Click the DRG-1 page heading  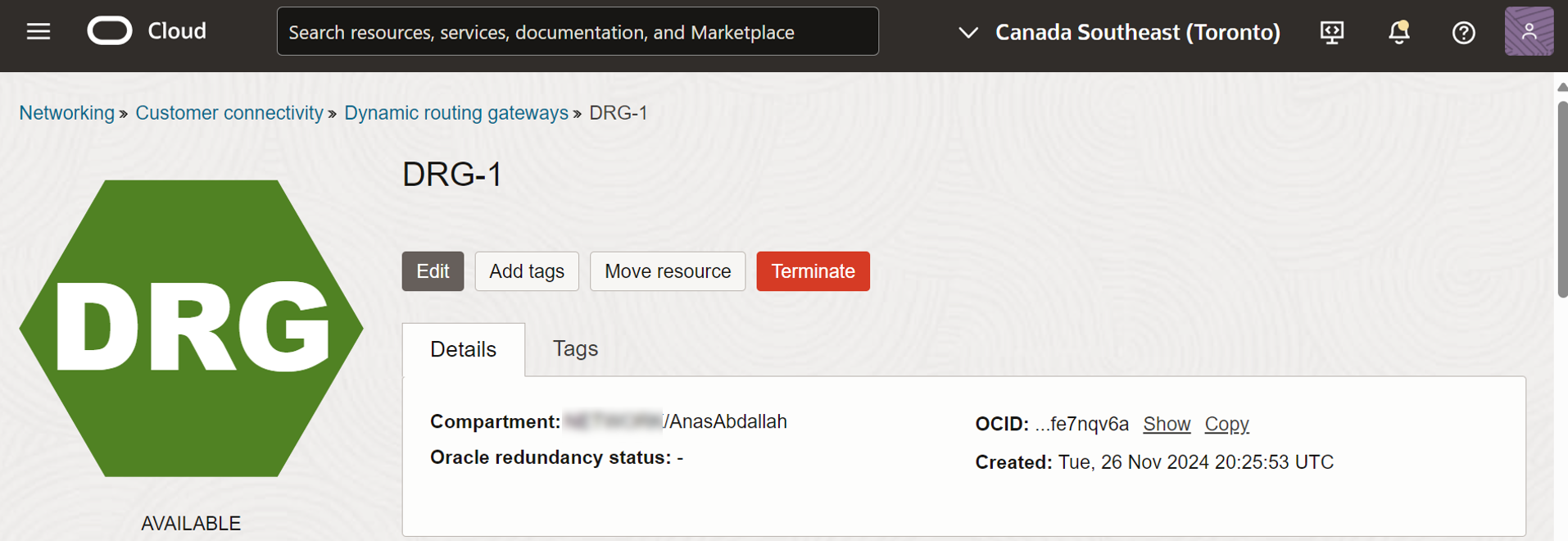(451, 175)
